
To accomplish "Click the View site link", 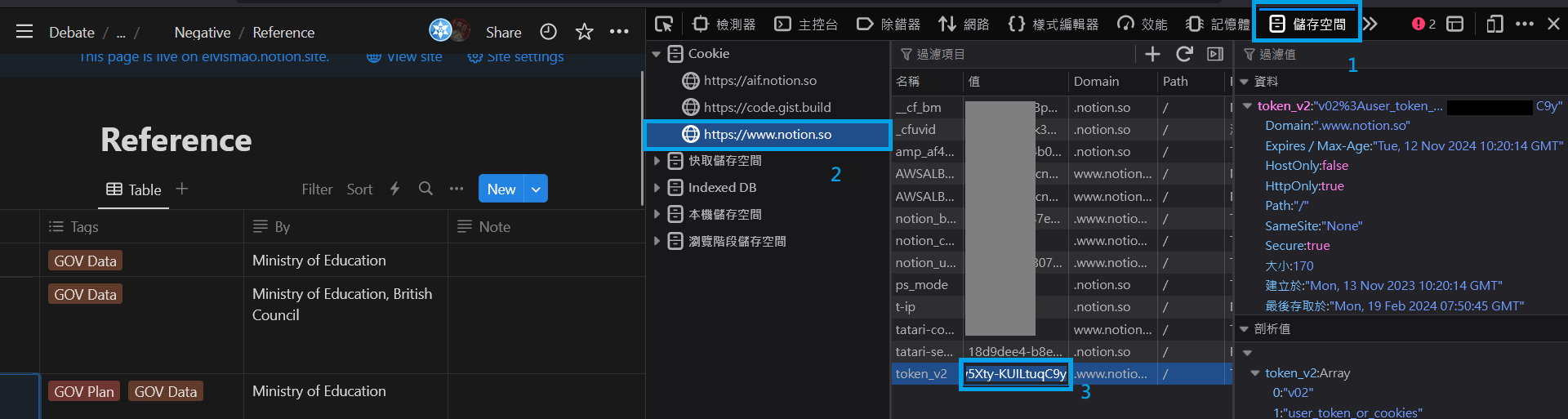I will [404, 57].
